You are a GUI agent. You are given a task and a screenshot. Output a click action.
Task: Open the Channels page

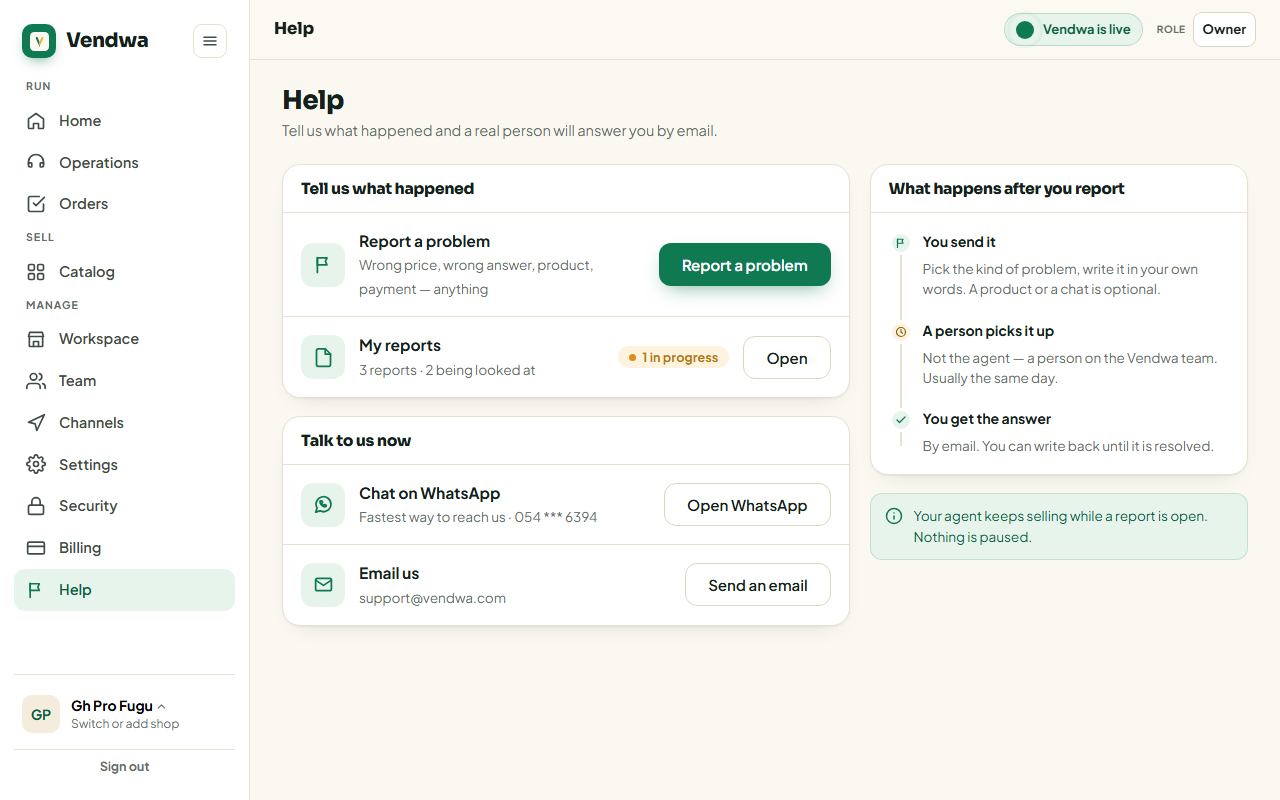pos(124,423)
